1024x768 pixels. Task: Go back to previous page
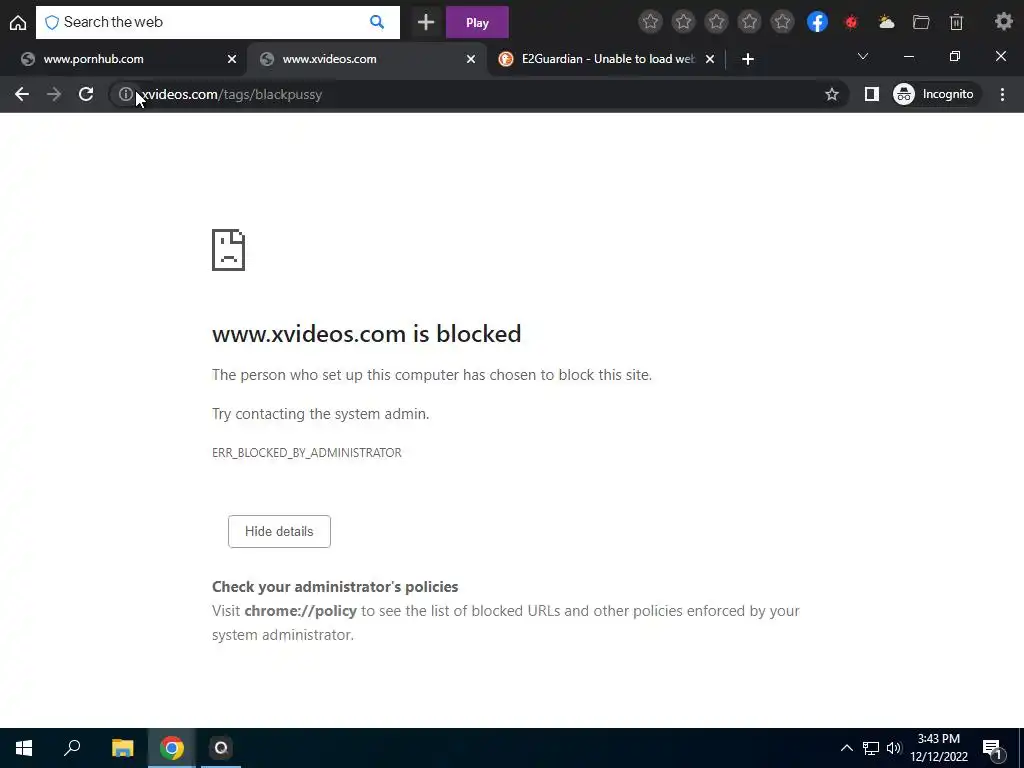(22, 94)
